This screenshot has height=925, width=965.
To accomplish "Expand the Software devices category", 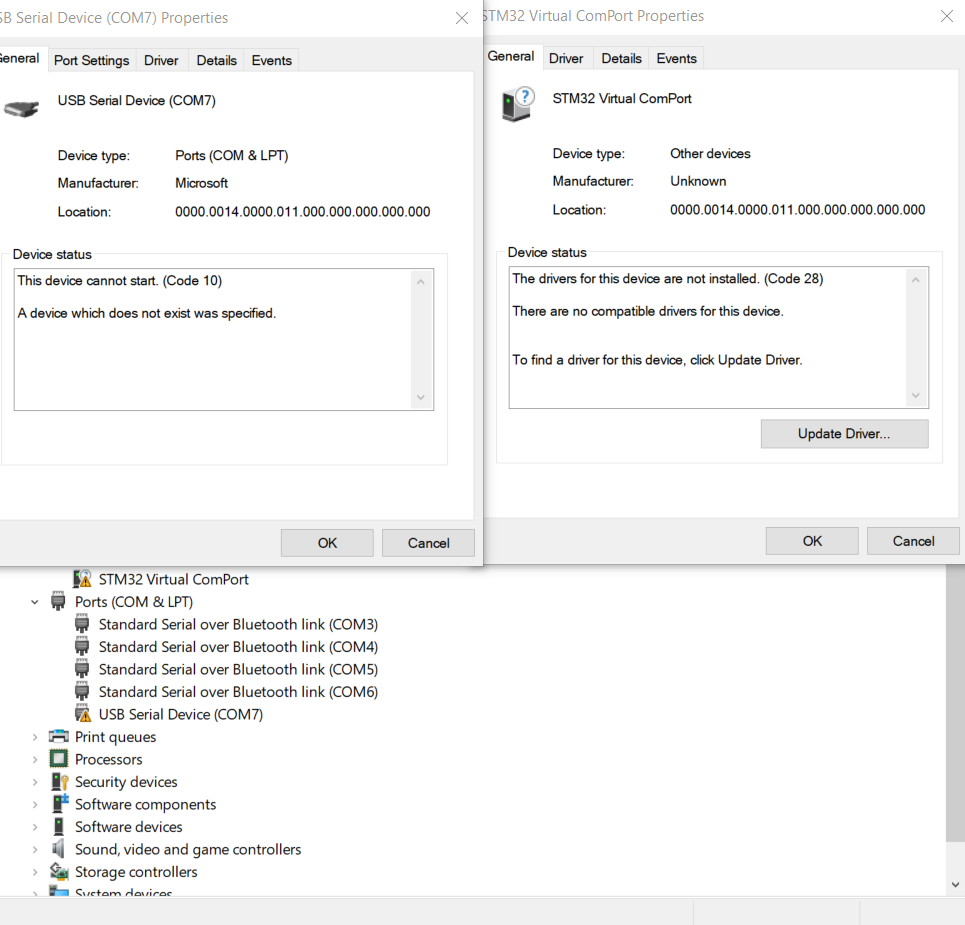I will pos(34,827).
